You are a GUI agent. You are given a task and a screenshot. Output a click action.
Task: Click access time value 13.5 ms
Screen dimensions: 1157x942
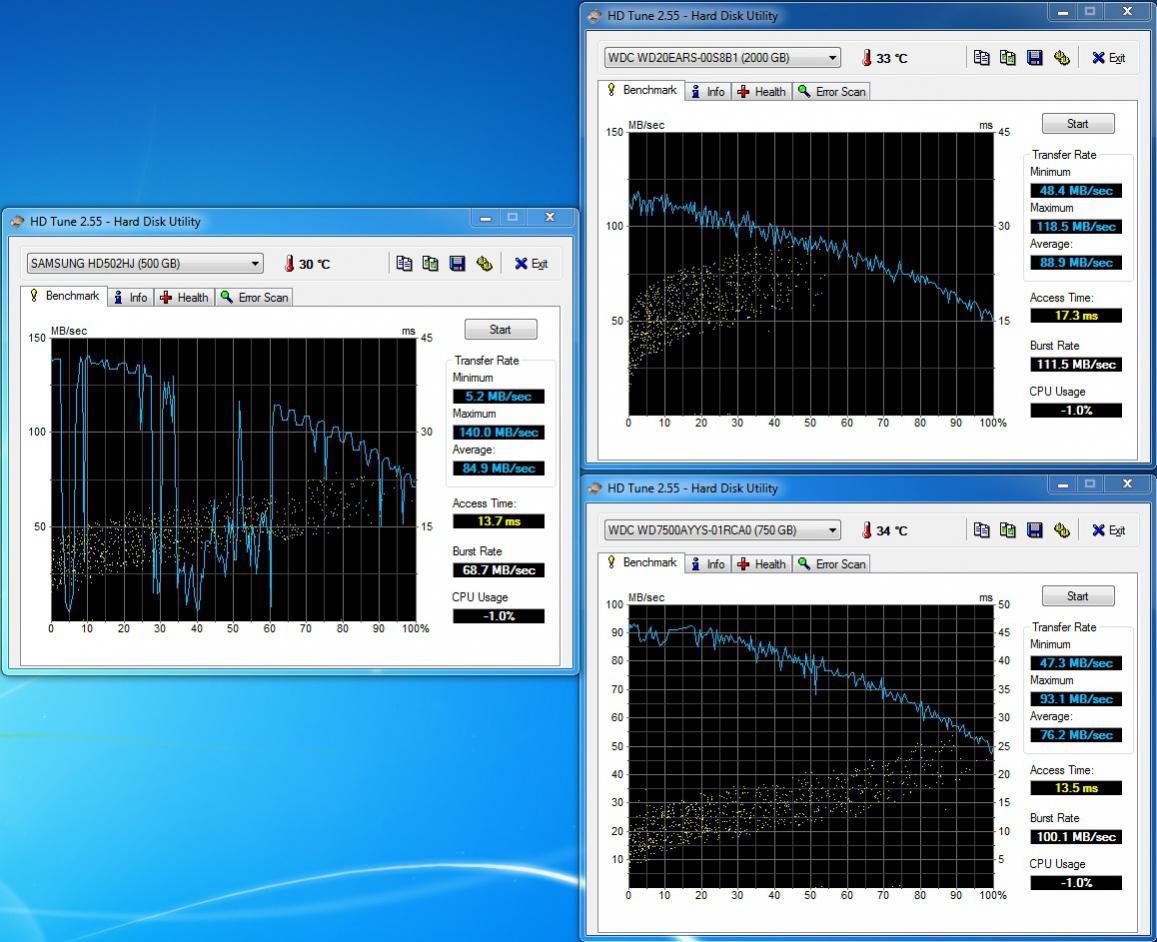(1077, 788)
